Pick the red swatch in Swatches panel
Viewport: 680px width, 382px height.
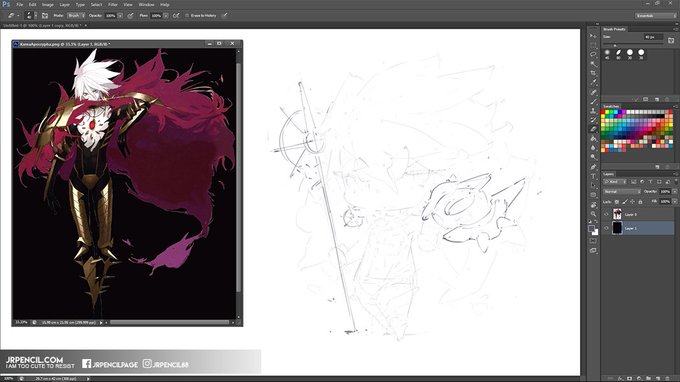(603, 112)
